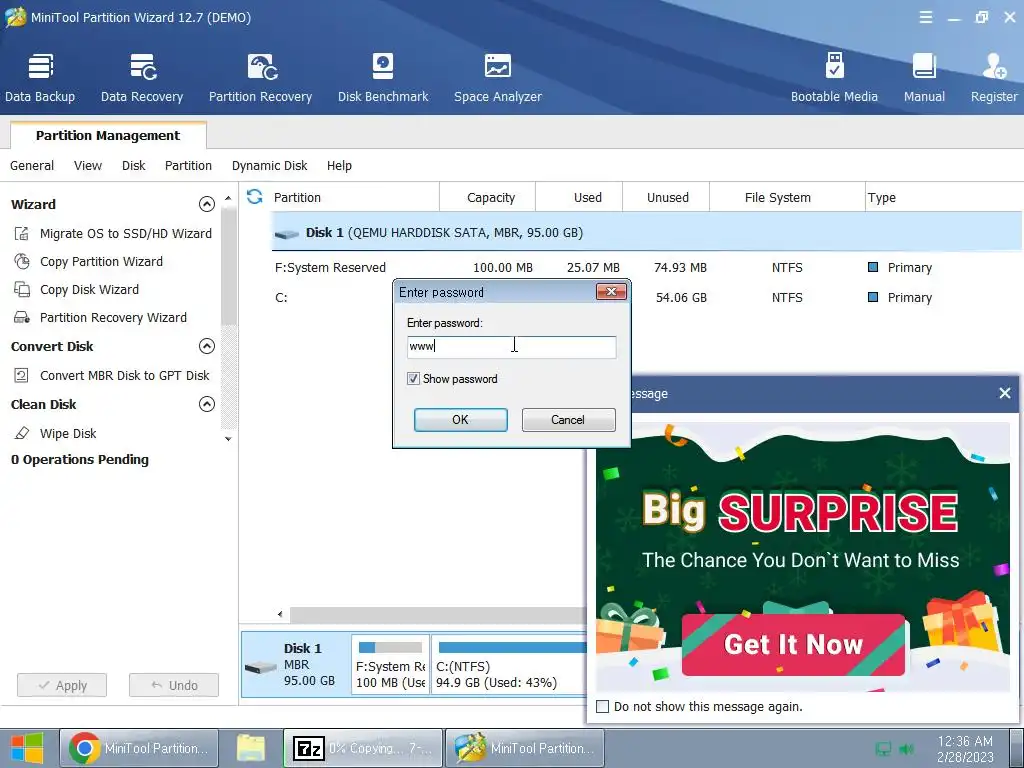1024x768 pixels.
Task: Open Partition Recovery tool
Action: 261,78
